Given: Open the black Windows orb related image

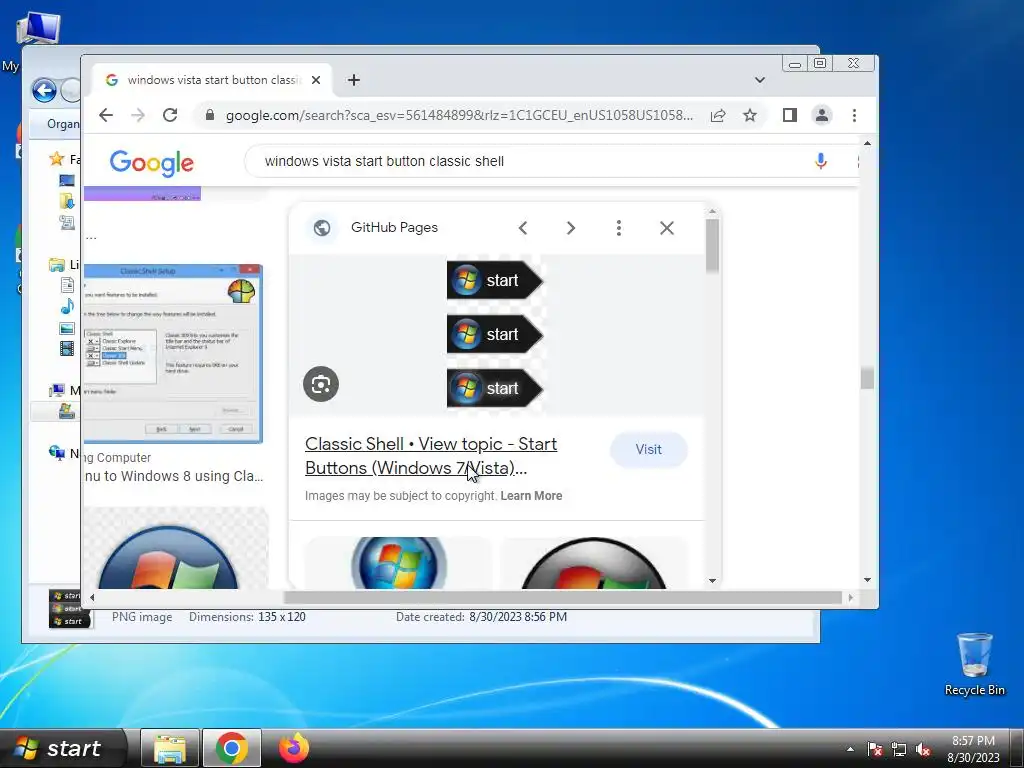Looking at the screenshot, I should coord(594,563).
